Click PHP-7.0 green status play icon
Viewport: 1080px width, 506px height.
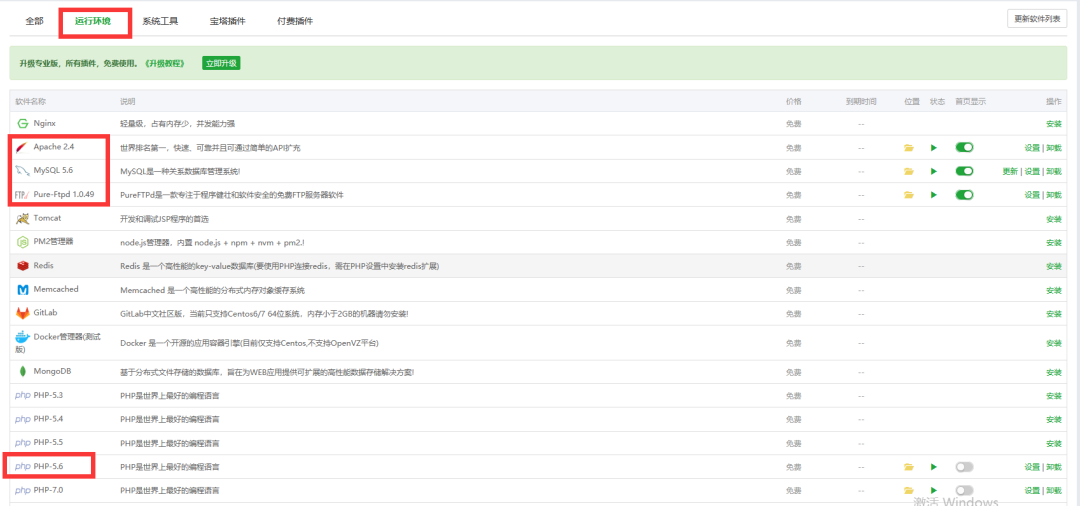pos(934,490)
